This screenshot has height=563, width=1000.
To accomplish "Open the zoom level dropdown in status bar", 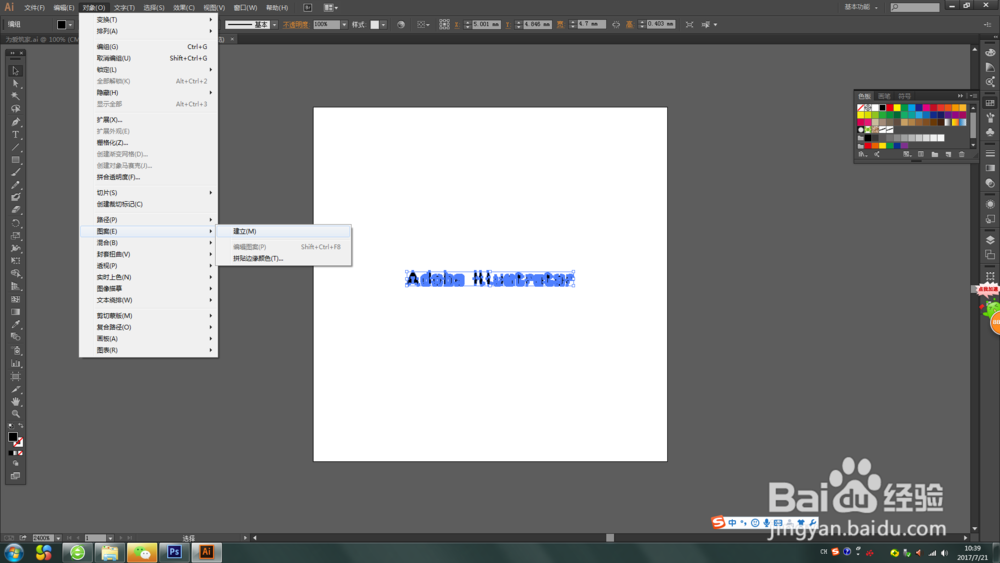I will [x=58, y=538].
